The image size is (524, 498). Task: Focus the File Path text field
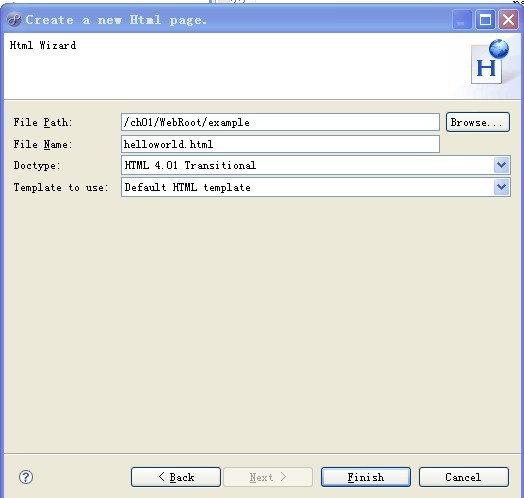[280, 122]
